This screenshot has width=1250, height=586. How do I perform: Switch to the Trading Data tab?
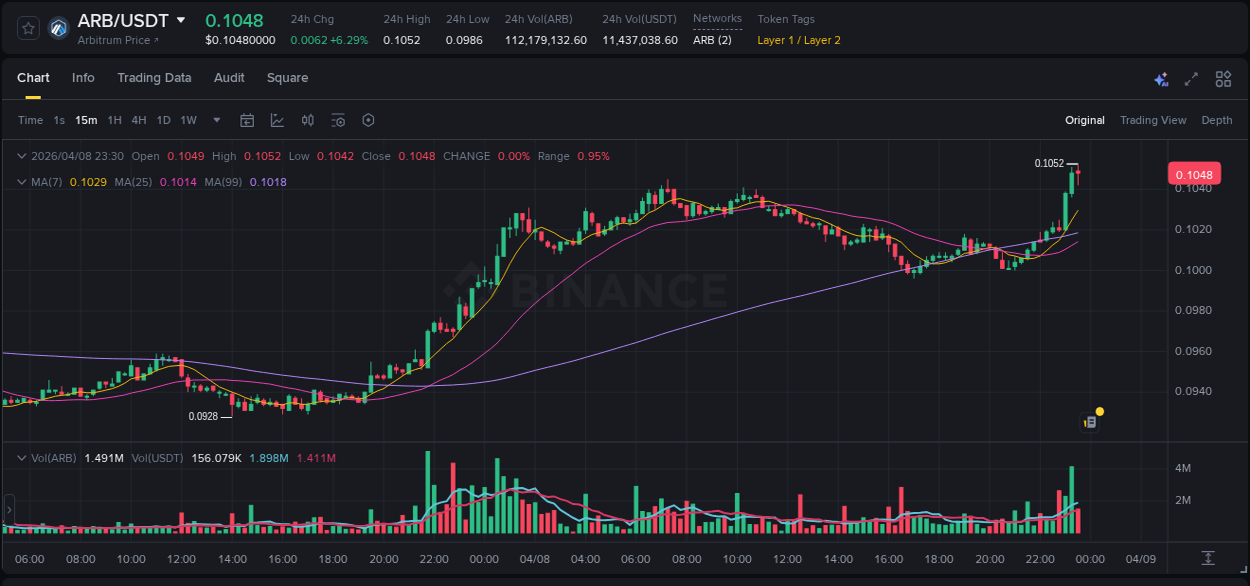155,78
